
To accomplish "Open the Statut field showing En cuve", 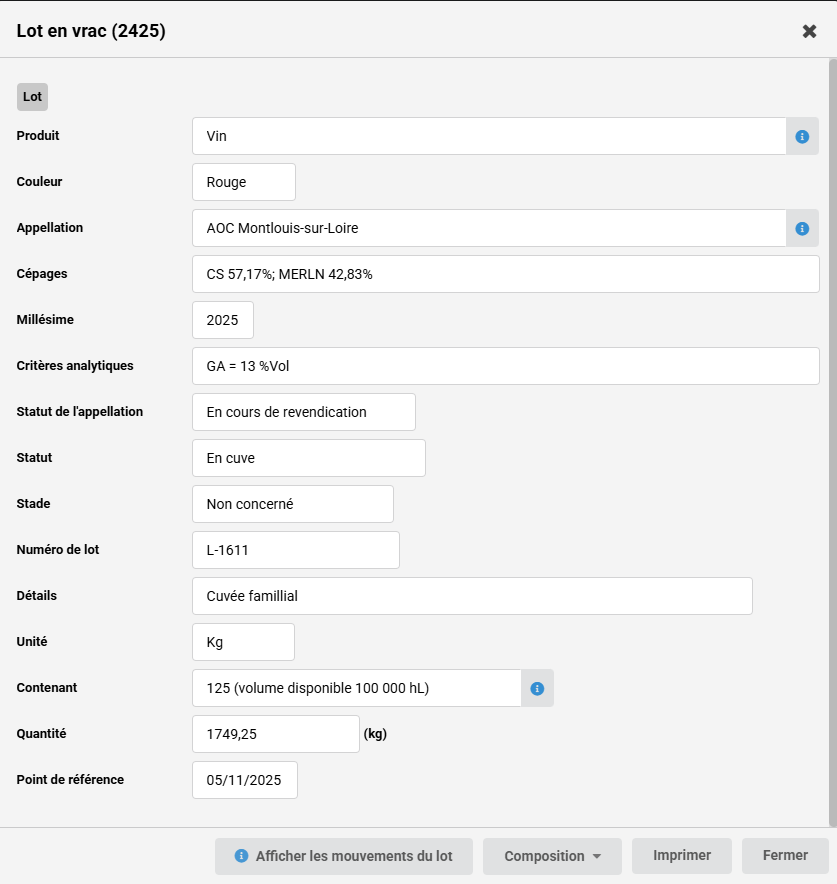I will pos(308,458).
